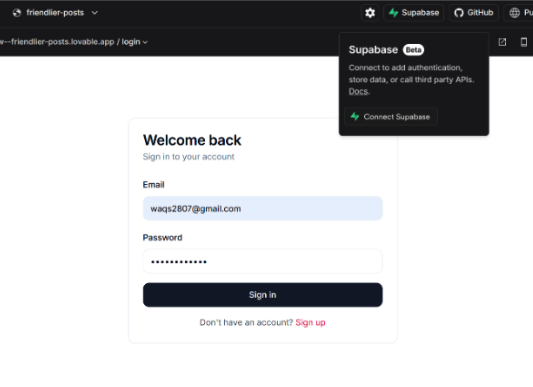Screen dimensions: 533x387
Task: Switch to mobile device preview icon
Action: click(524, 42)
